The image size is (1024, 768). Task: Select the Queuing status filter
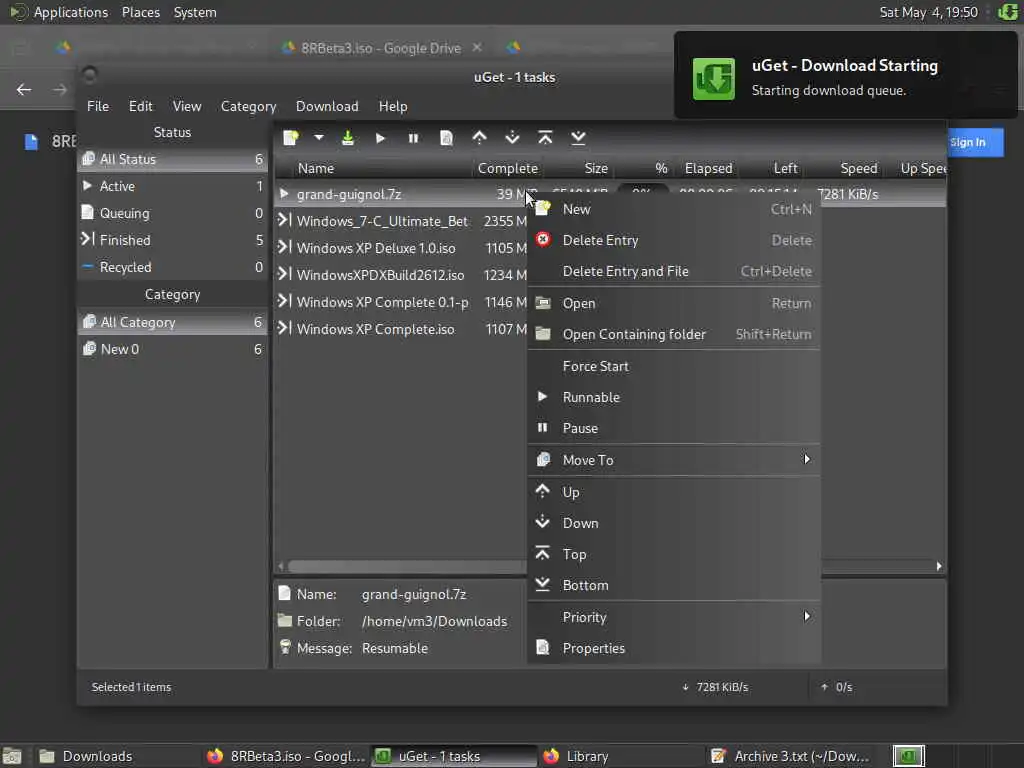tap(172, 213)
